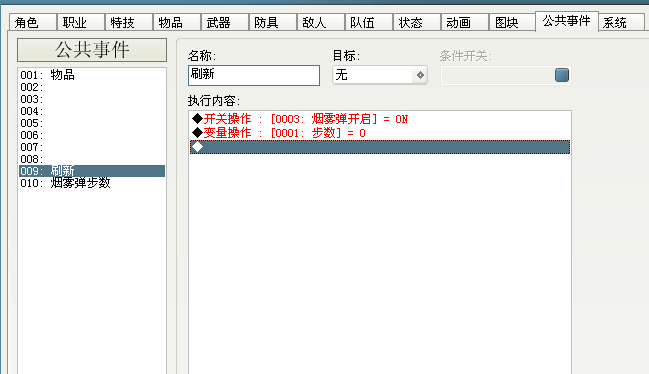Click the 名称 input field containing 刷新
Screen dimensions: 649x374
tap(254, 75)
